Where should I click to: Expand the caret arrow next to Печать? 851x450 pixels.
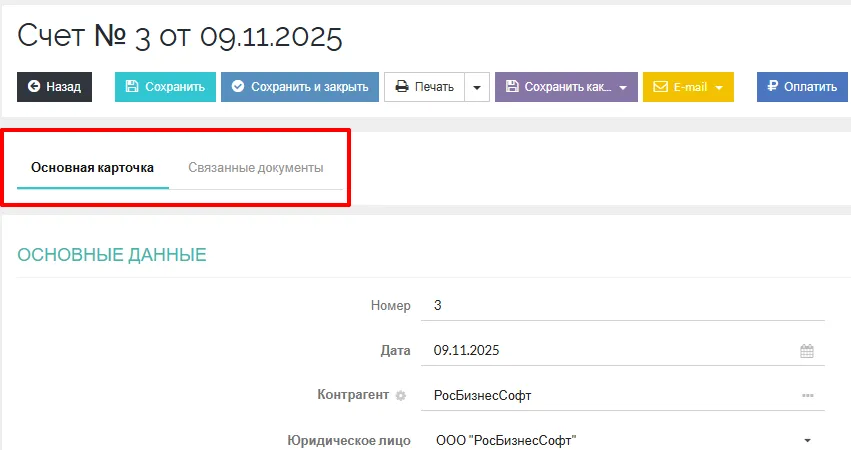476,87
